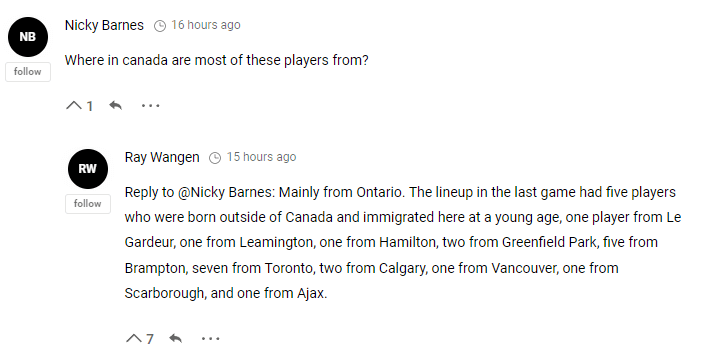The image size is (707, 361).
Task: Click the upvote count 7
Action: (150, 339)
